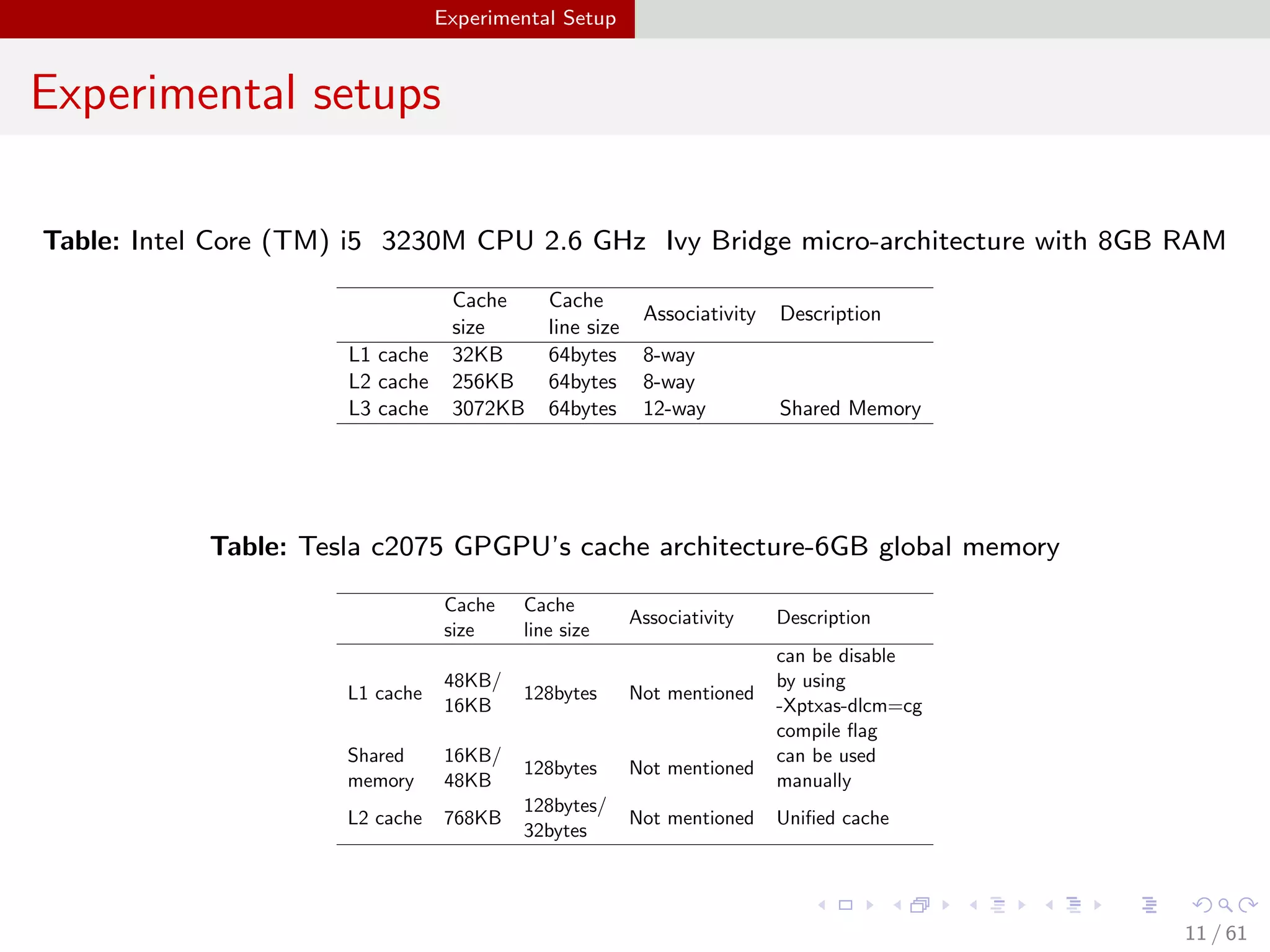Click the 32KB cache size cell
Image resolution: width=1270 pixels, height=952 pixels.
tap(477, 355)
